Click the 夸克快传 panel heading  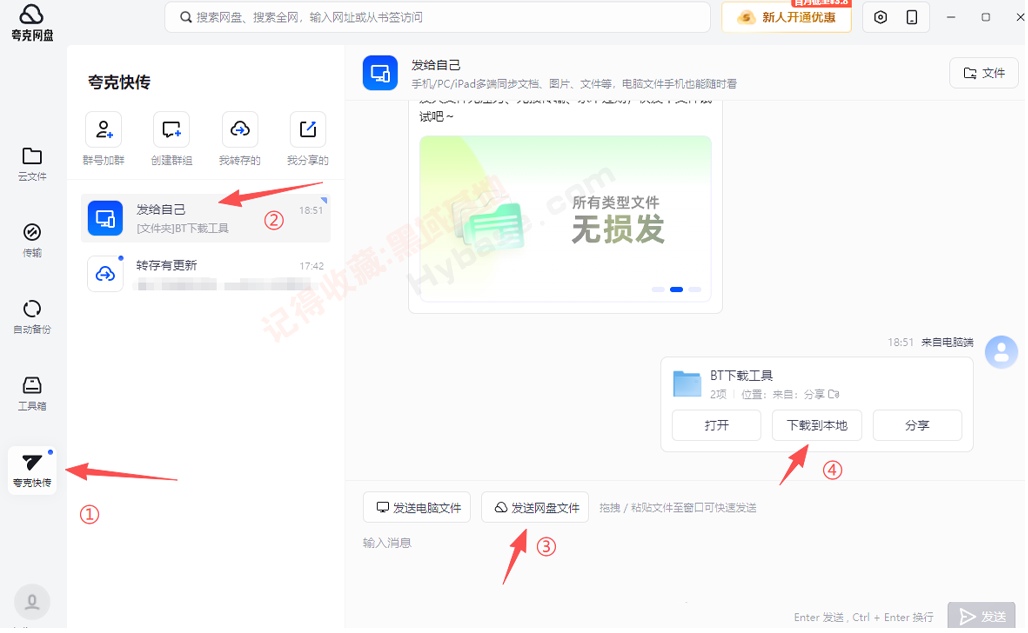[119, 82]
